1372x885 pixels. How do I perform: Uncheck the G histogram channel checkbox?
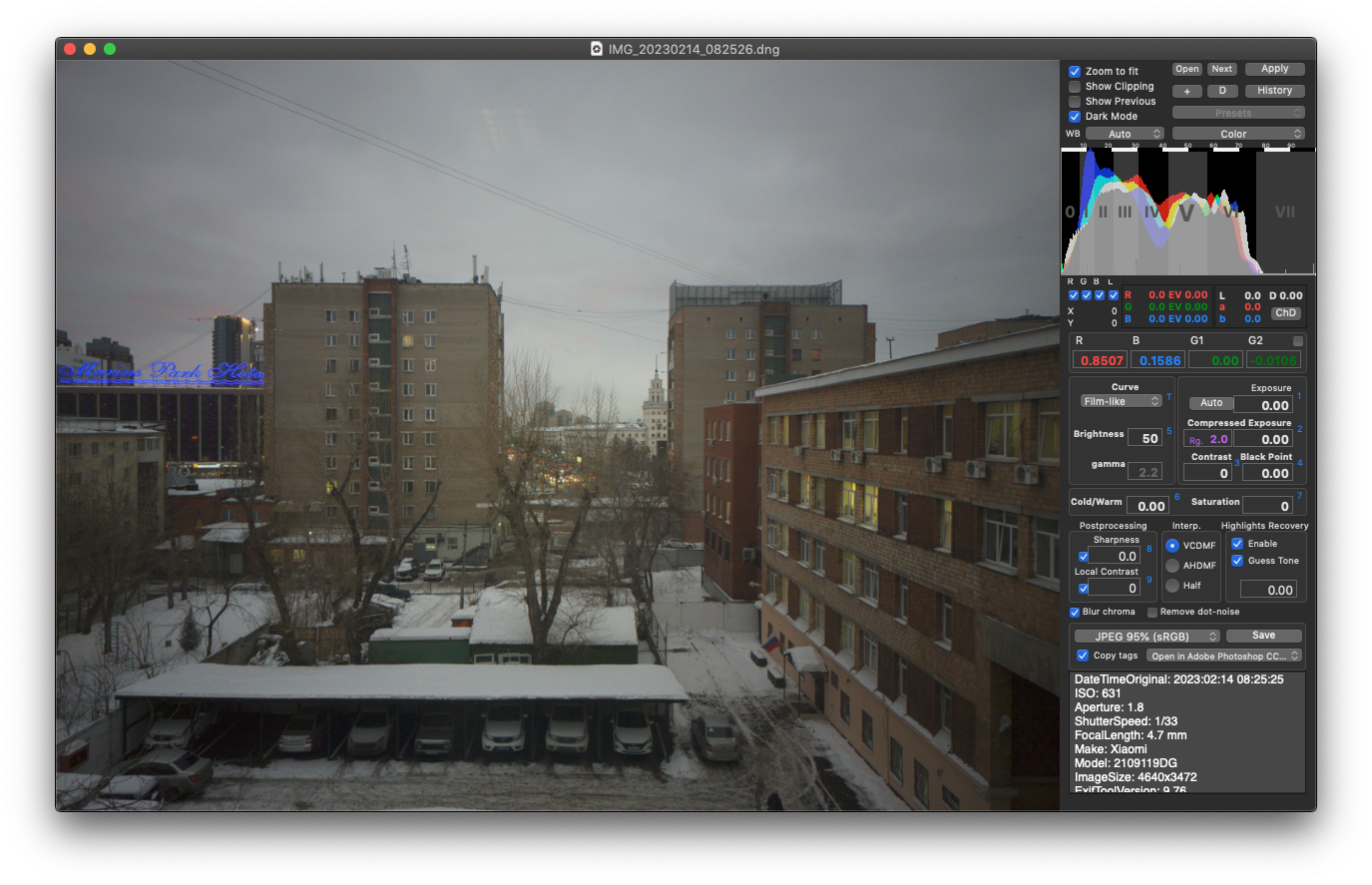tap(1087, 295)
